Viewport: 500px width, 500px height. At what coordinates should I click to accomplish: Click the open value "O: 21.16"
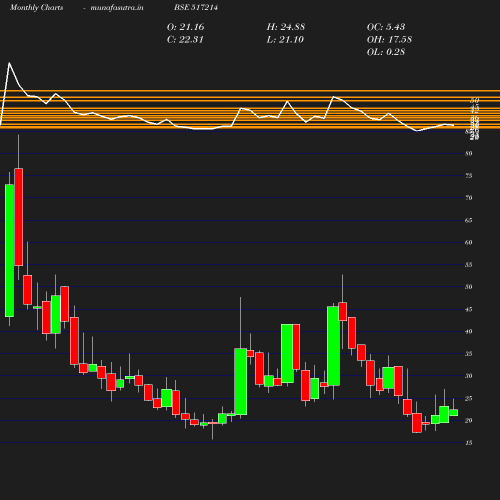(x=185, y=27)
